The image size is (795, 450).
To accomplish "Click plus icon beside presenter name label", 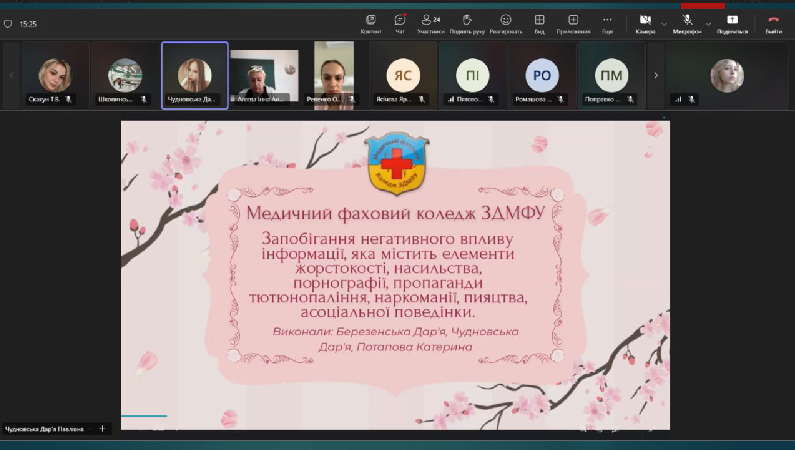I will [102, 429].
